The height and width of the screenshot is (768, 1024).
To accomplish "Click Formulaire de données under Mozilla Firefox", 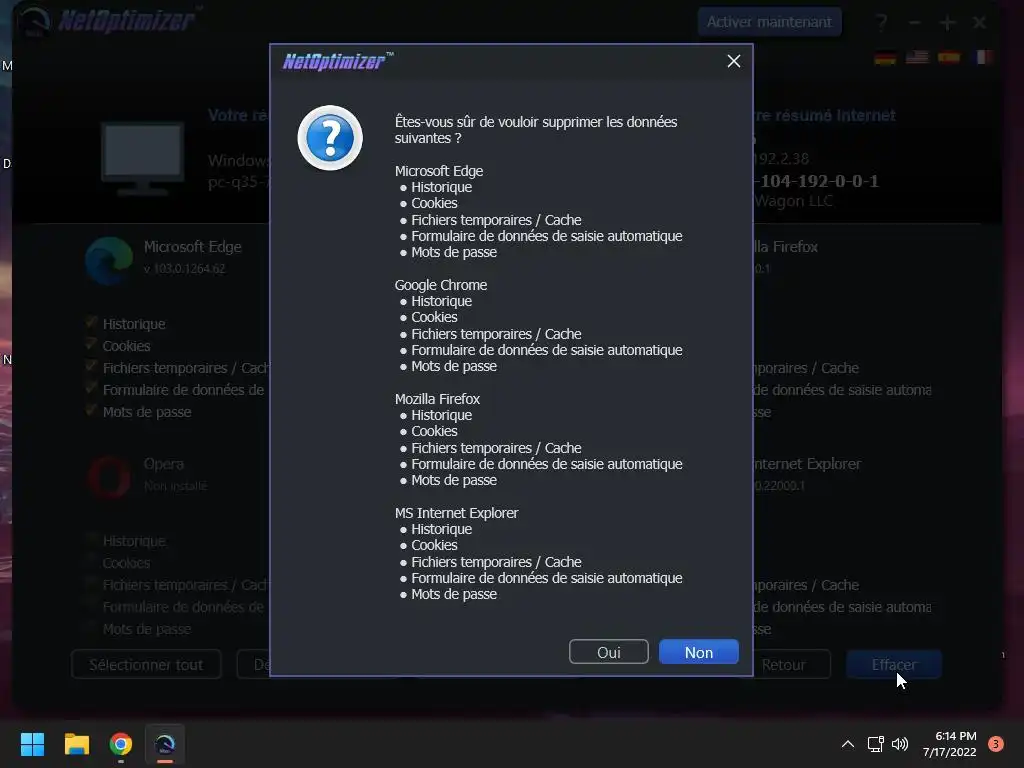I will click(x=547, y=464).
